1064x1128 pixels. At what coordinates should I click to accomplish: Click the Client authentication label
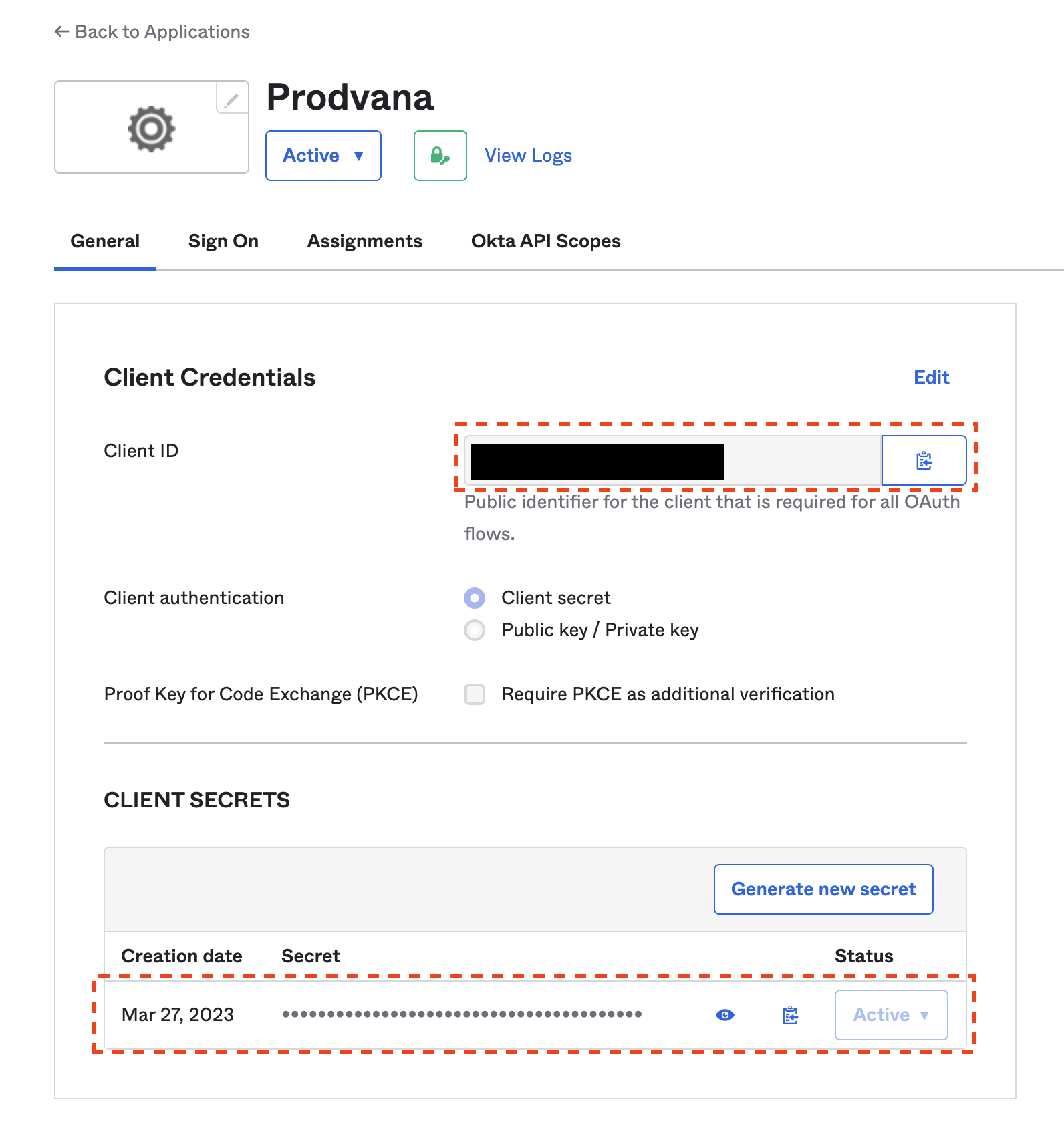pyautogui.click(x=194, y=598)
